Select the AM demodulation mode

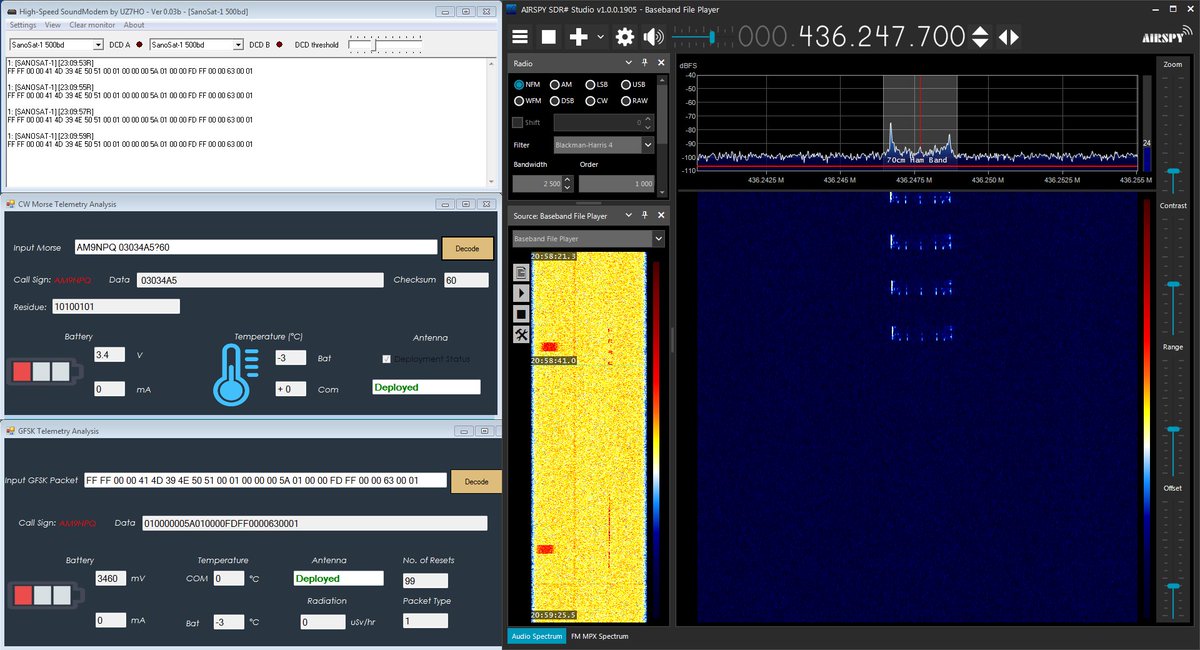[x=561, y=85]
